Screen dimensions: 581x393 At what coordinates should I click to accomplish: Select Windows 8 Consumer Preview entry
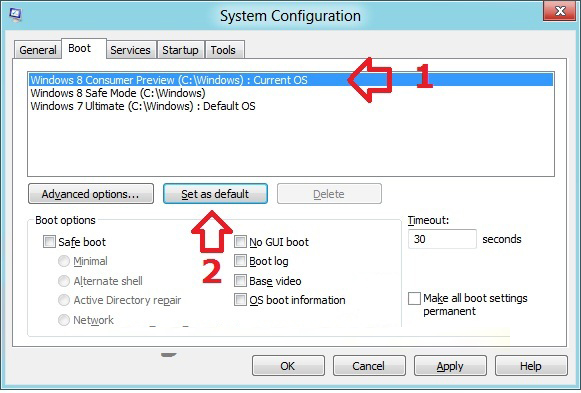point(291,80)
